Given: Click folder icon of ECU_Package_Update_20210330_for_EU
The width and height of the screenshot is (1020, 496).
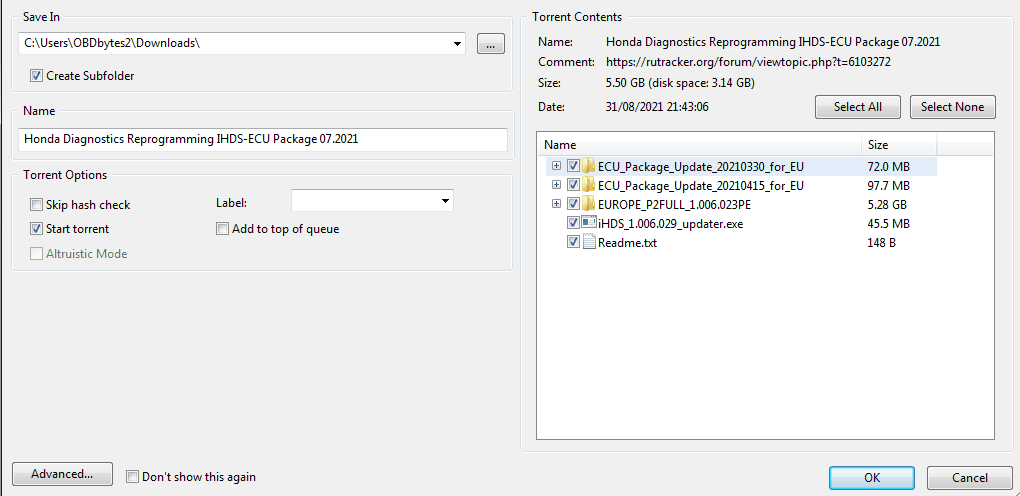Looking at the screenshot, I should pos(589,166).
